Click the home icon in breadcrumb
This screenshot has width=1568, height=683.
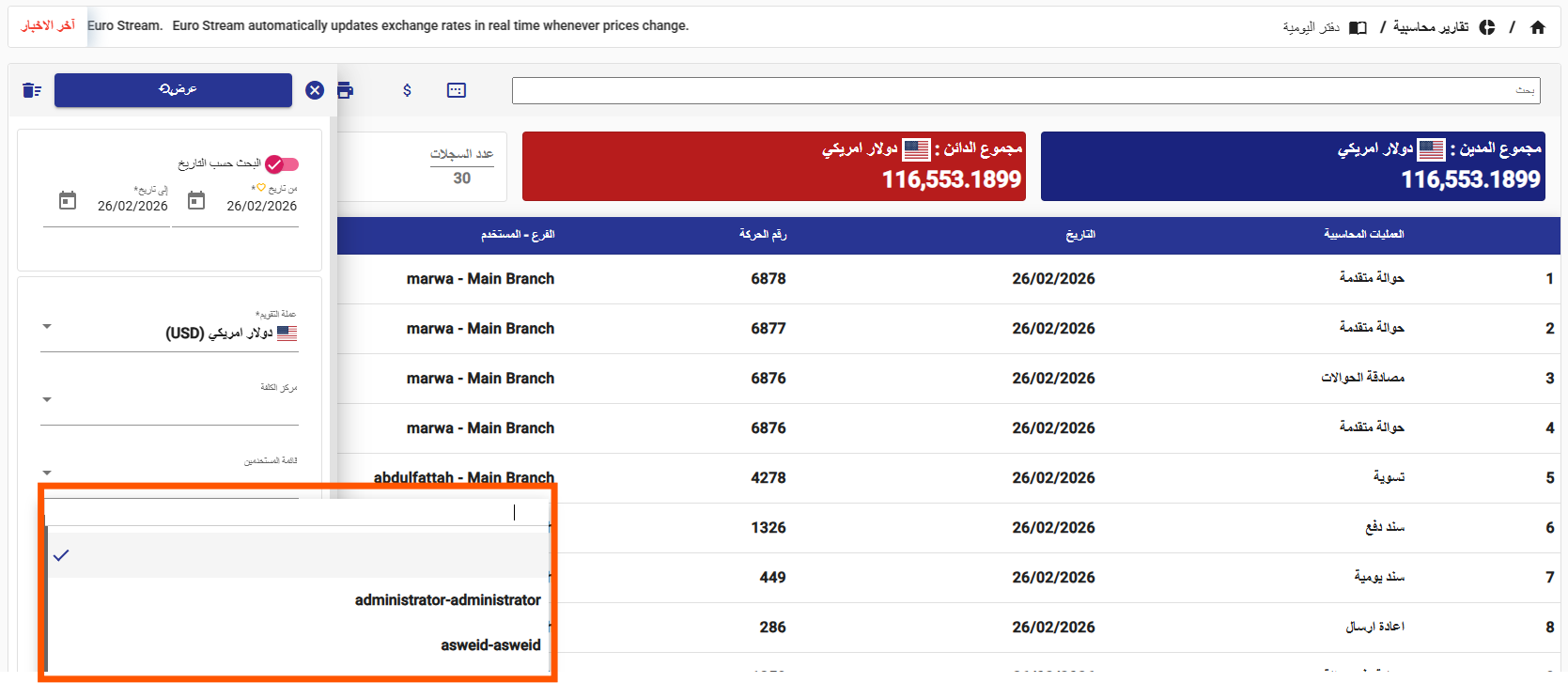click(1537, 27)
